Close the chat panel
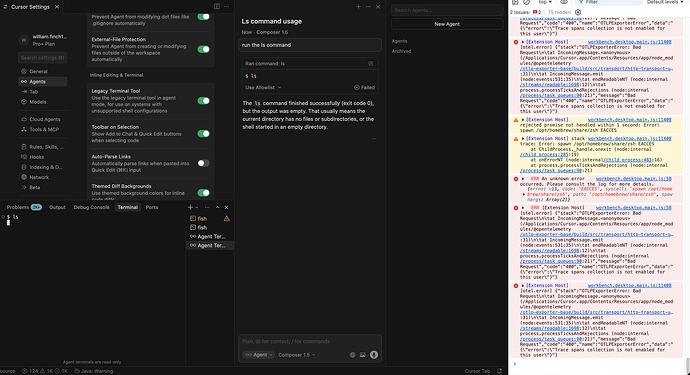The image size is (690, 375). tap(378, 7)
